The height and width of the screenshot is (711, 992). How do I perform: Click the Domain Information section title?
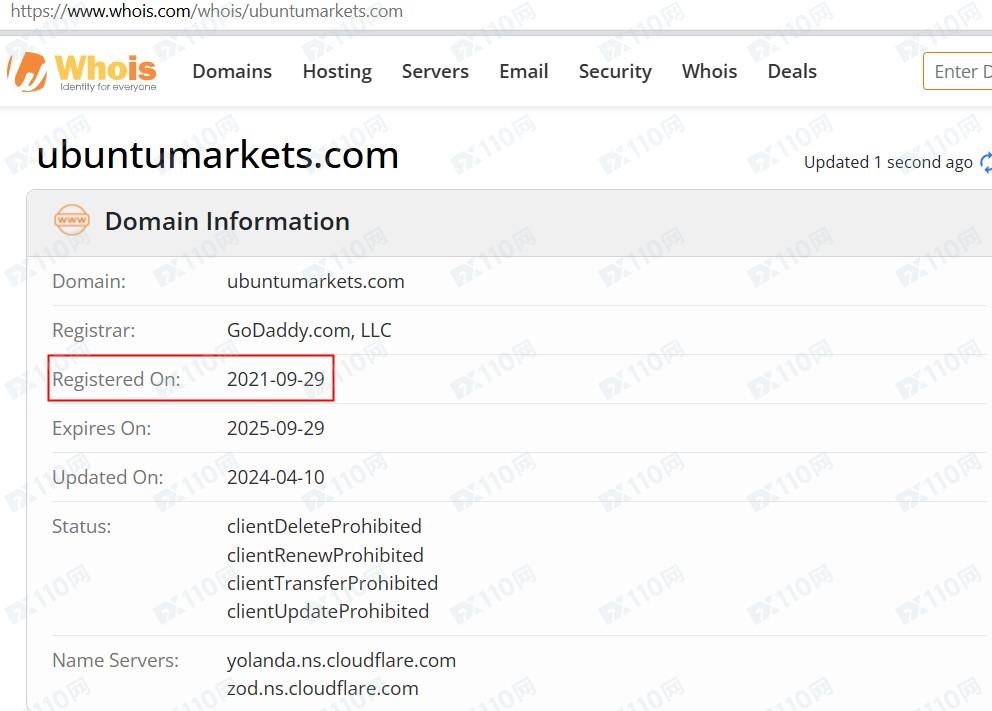tap(227, 221)
